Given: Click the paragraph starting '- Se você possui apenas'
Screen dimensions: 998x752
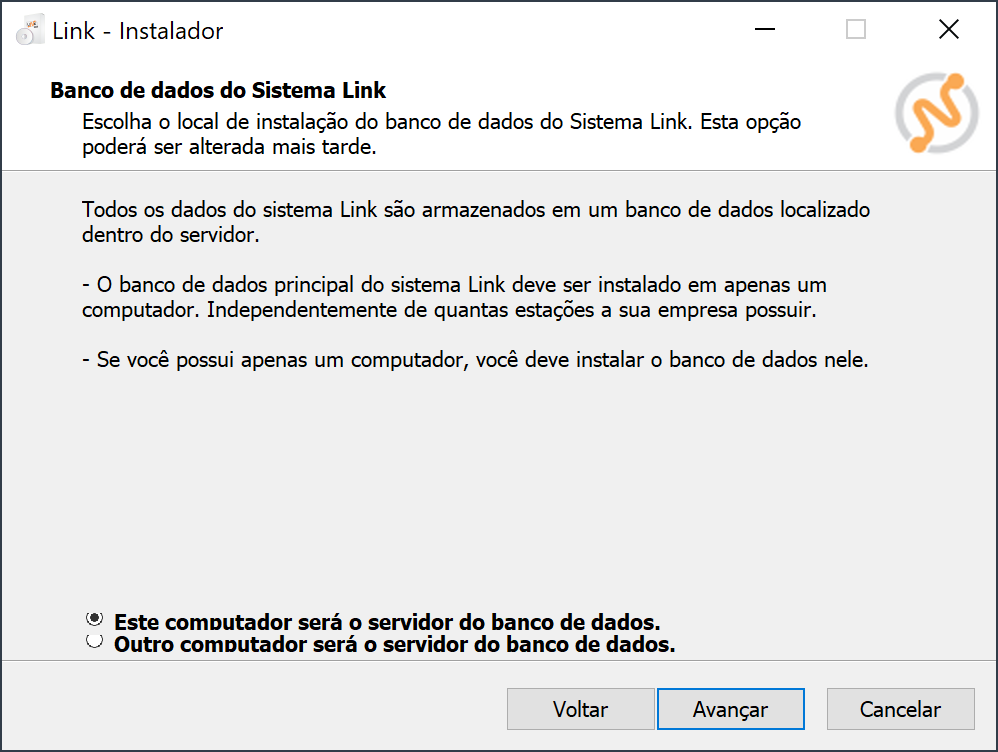Looking at the screenshot, I should pos(476,360).
